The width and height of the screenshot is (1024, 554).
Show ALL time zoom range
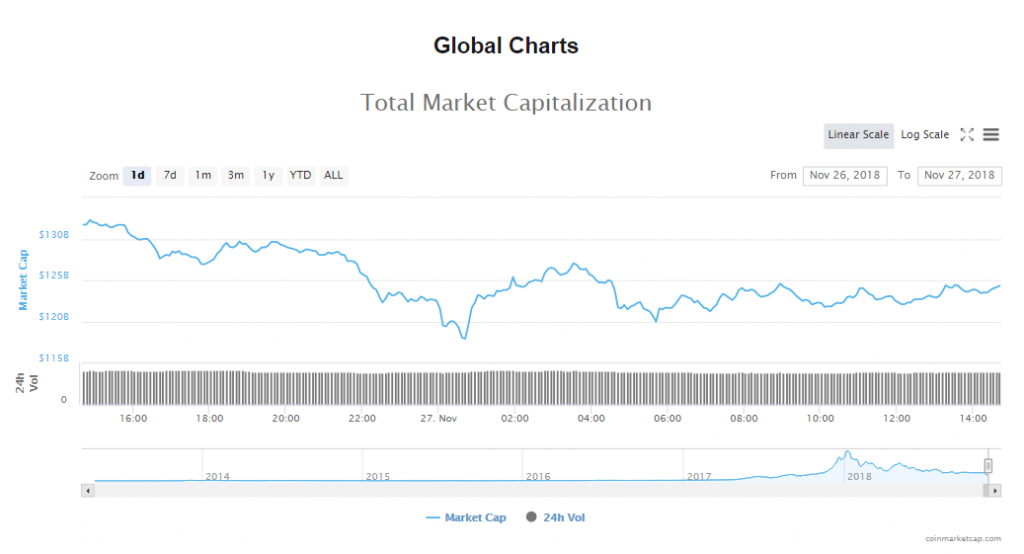tap(333, 176)
